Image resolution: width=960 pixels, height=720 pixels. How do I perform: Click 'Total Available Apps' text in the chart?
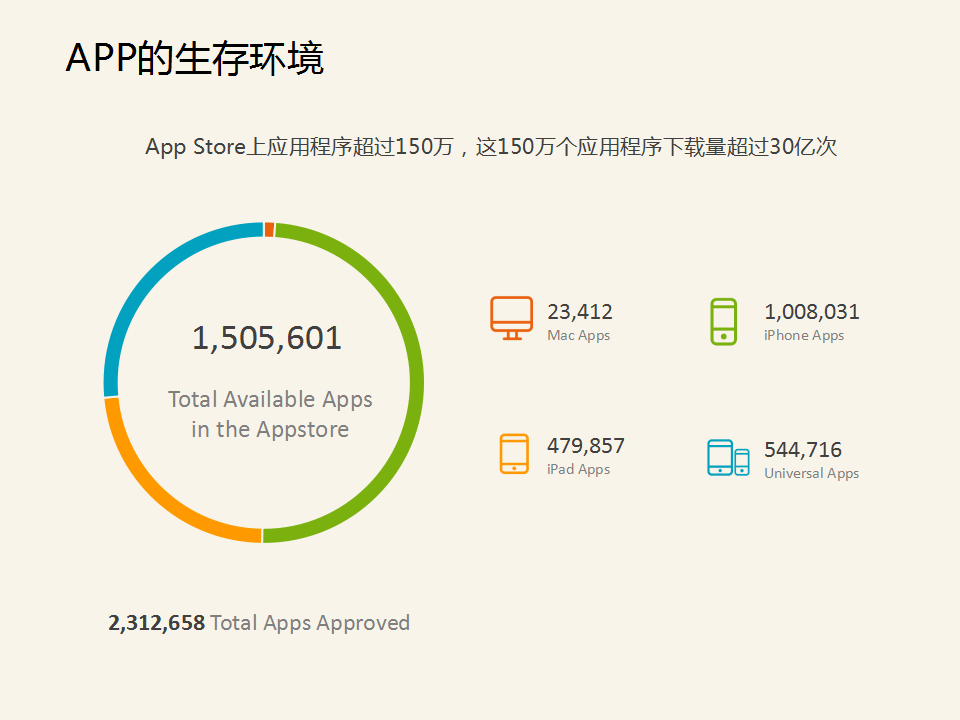[270, 399]
